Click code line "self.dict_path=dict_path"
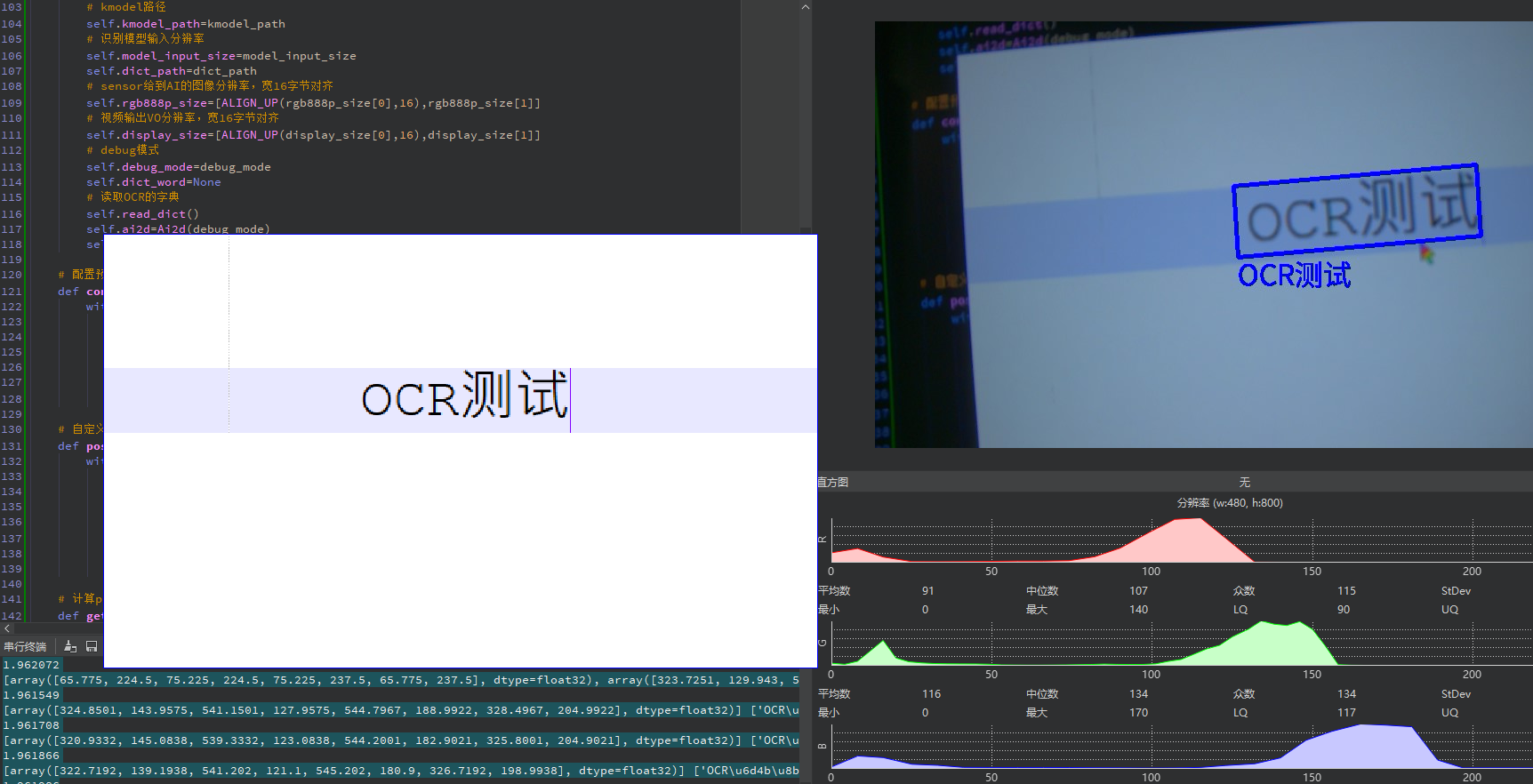Screen dimensions: 1533x784 (172, 71)
